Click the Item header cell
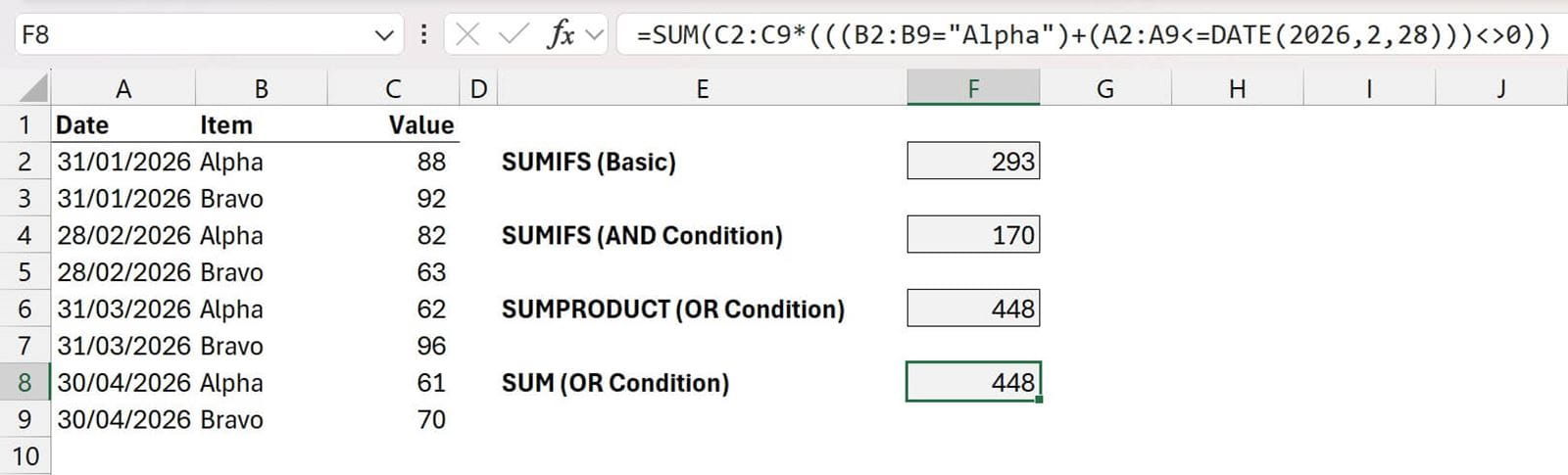Screen dimensions: 1568x475 (262, 124)
